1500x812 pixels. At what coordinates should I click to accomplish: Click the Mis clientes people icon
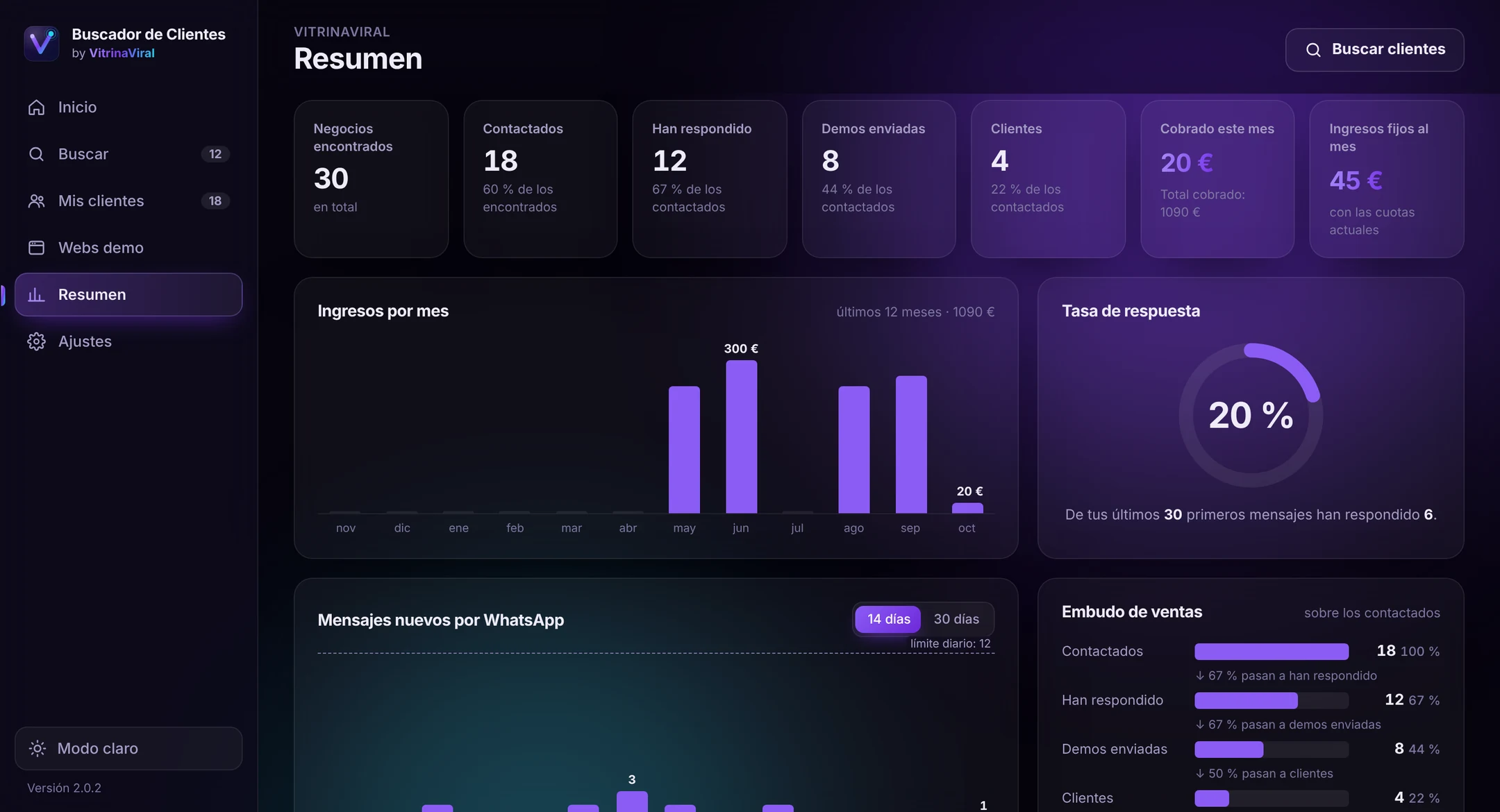point(36,201)
